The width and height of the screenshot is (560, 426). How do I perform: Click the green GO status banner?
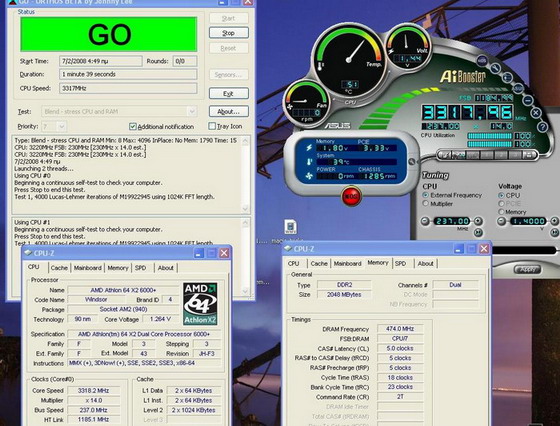pyautogui.click(x=109, y=34)
